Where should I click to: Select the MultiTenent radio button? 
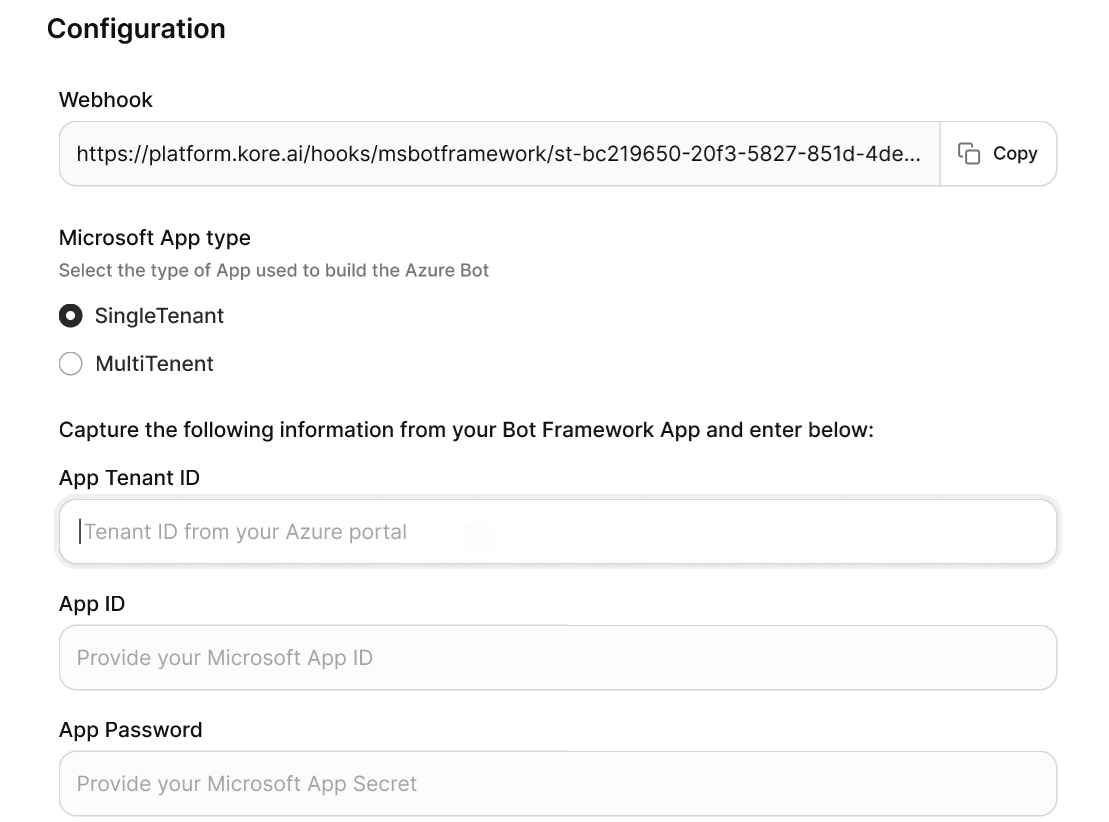pos(71,364)
